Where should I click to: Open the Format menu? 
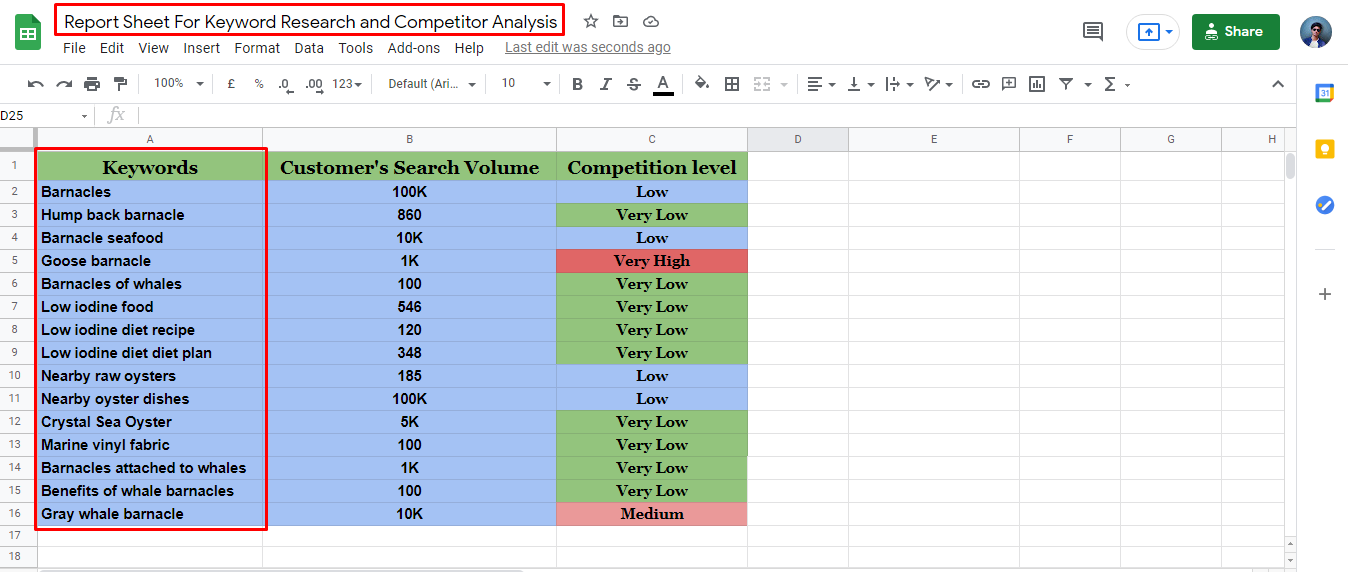pos(257,48)
